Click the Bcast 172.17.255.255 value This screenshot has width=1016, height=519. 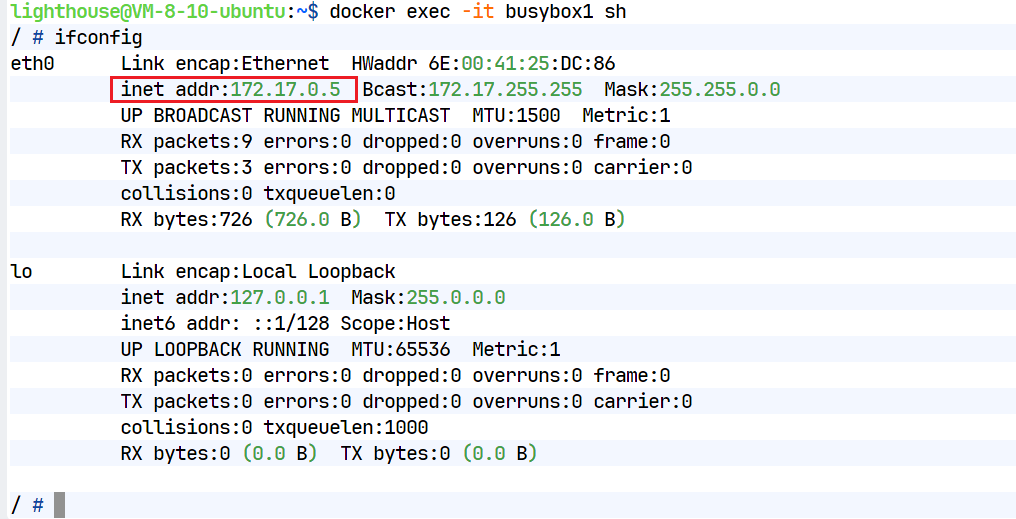click(505, 89)
